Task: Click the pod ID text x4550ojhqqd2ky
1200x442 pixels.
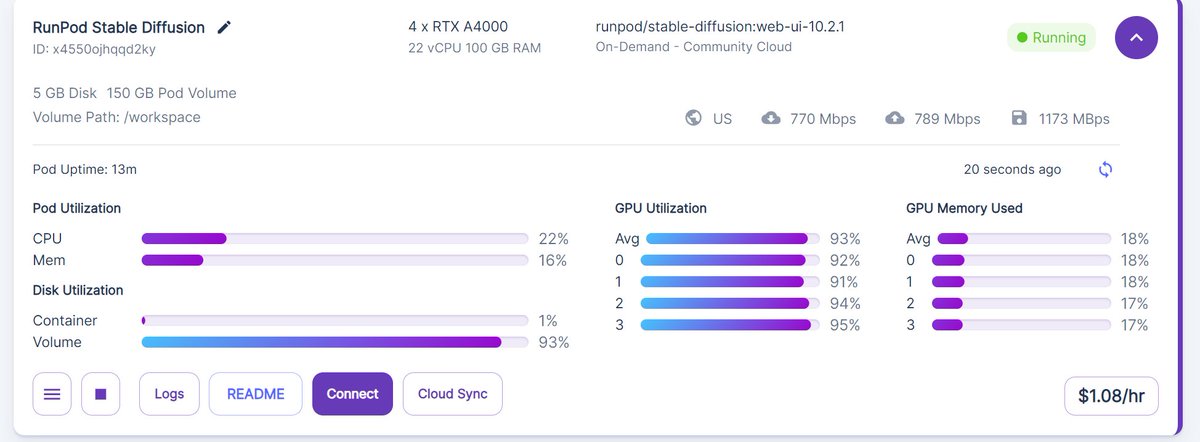Action: (x=94, y=48)
